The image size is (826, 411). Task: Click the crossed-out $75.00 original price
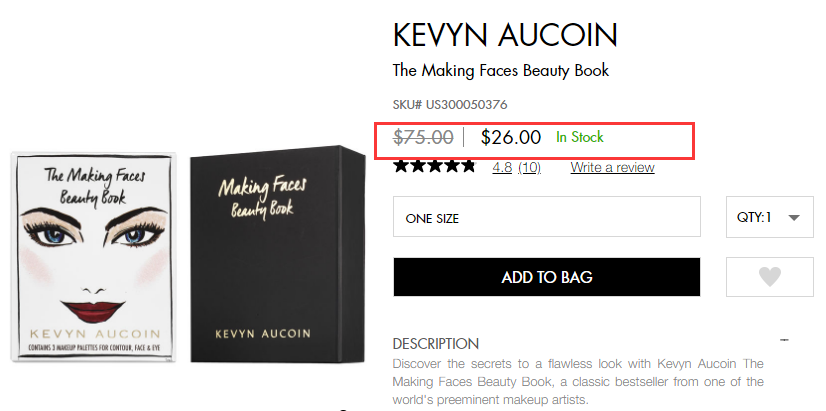(424, 138)
